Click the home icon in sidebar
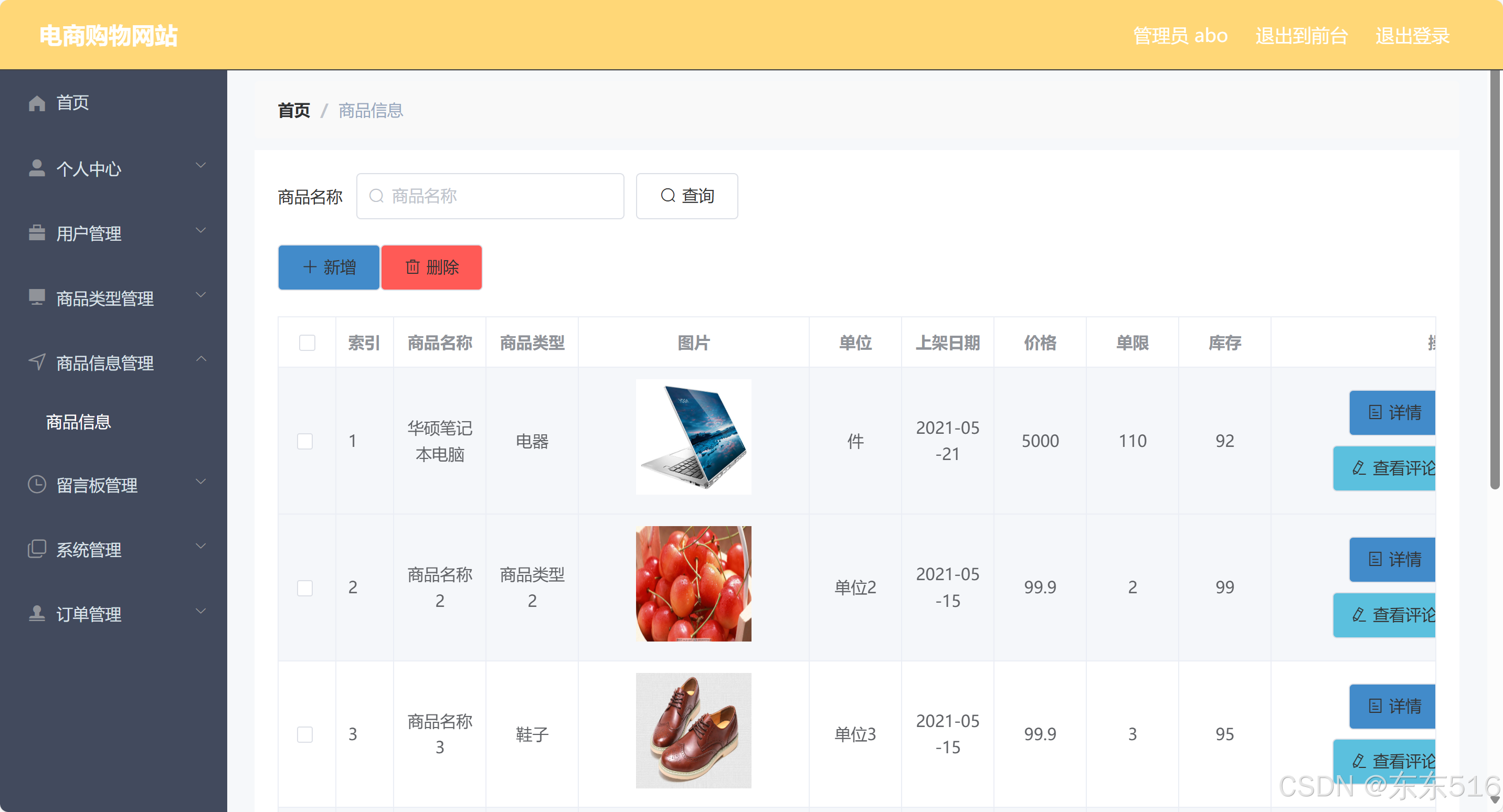Viewport: 1503px width, 812px height. pyautogui.click(x=37, y=103)
